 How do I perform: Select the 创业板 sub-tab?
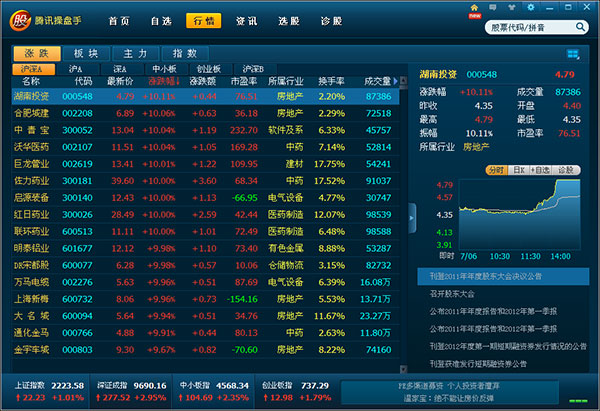coord(209,69)
